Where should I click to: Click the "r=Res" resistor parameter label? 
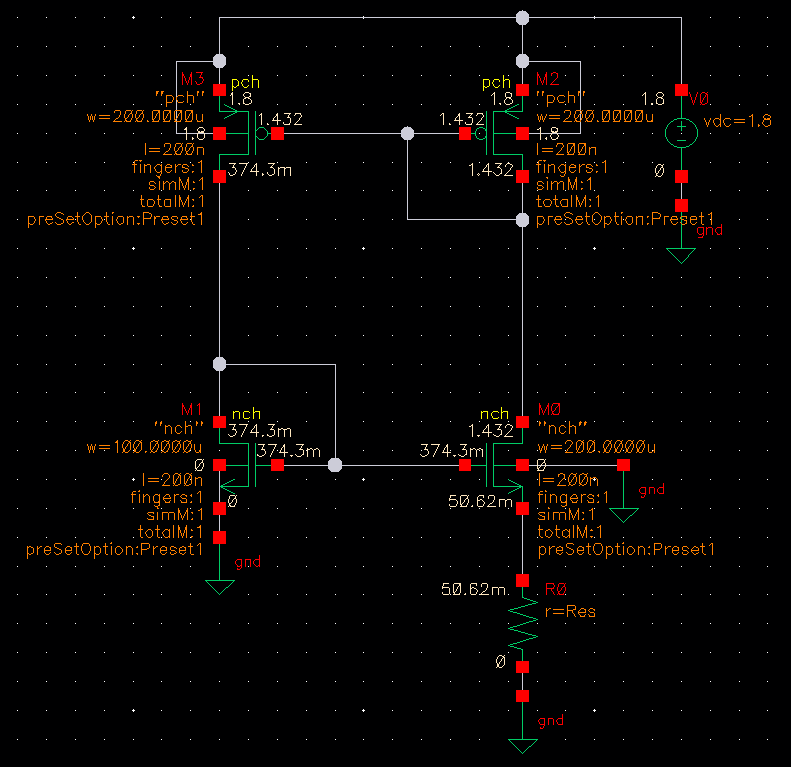pyautogui.click(x=567, y=611)
